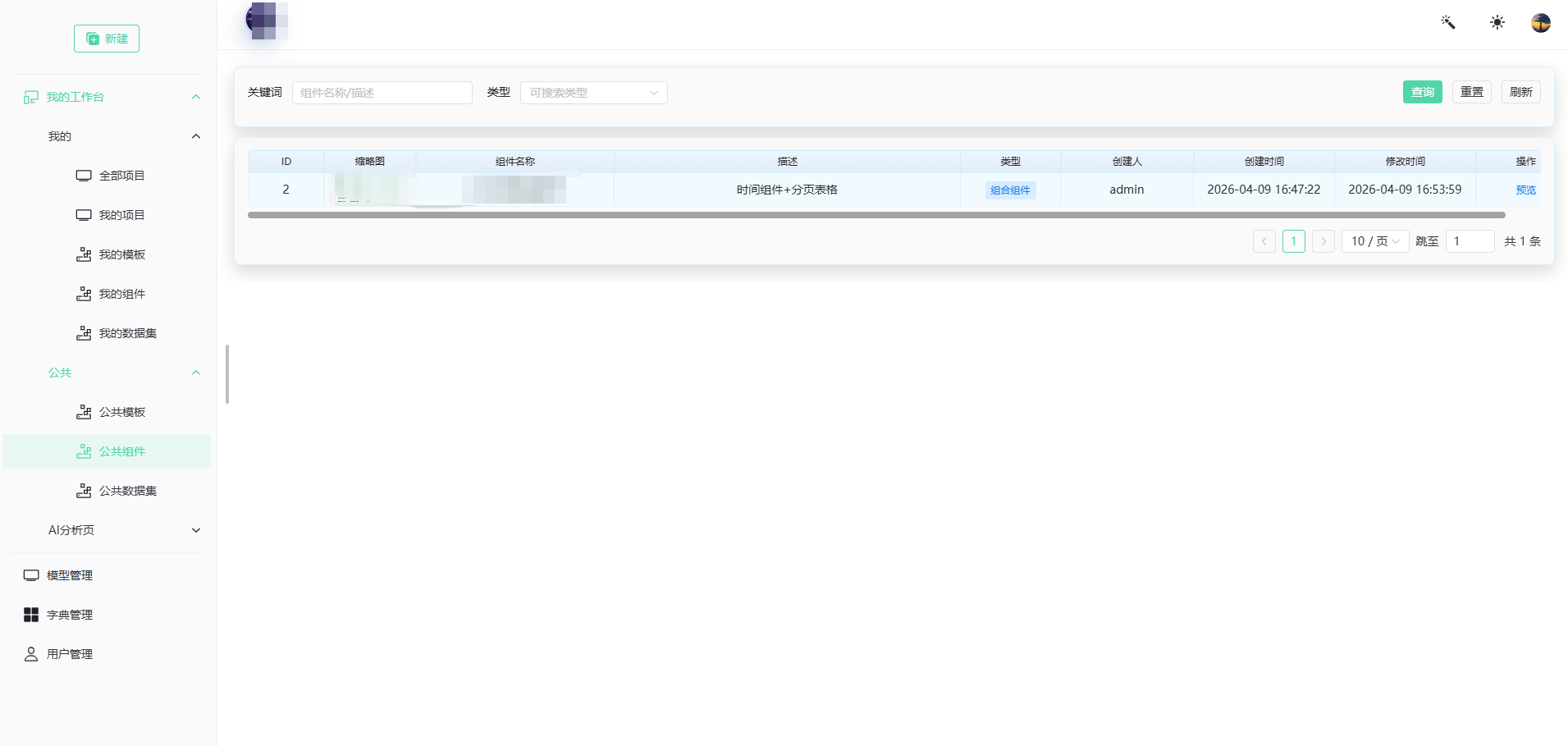This screenshot has width=1568, height=746.
Task: Click the application logo in header
Action: point(267,21)
